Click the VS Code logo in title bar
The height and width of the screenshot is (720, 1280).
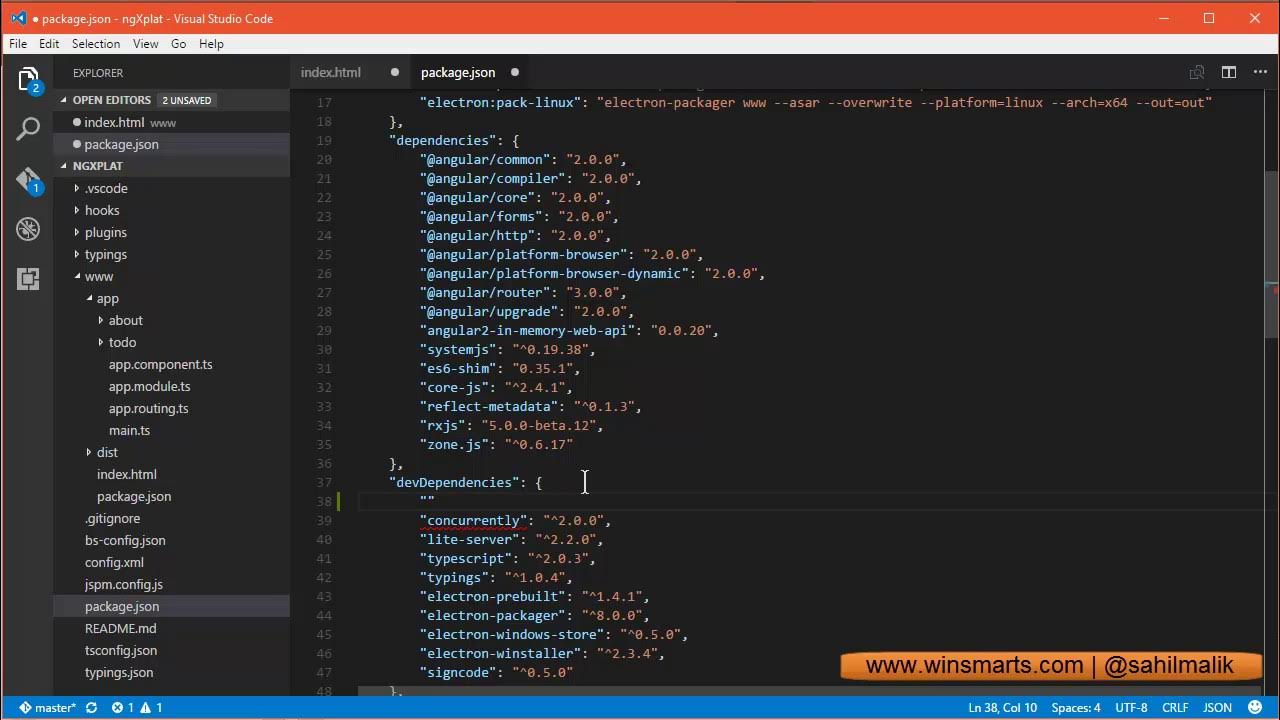point(18,18)
